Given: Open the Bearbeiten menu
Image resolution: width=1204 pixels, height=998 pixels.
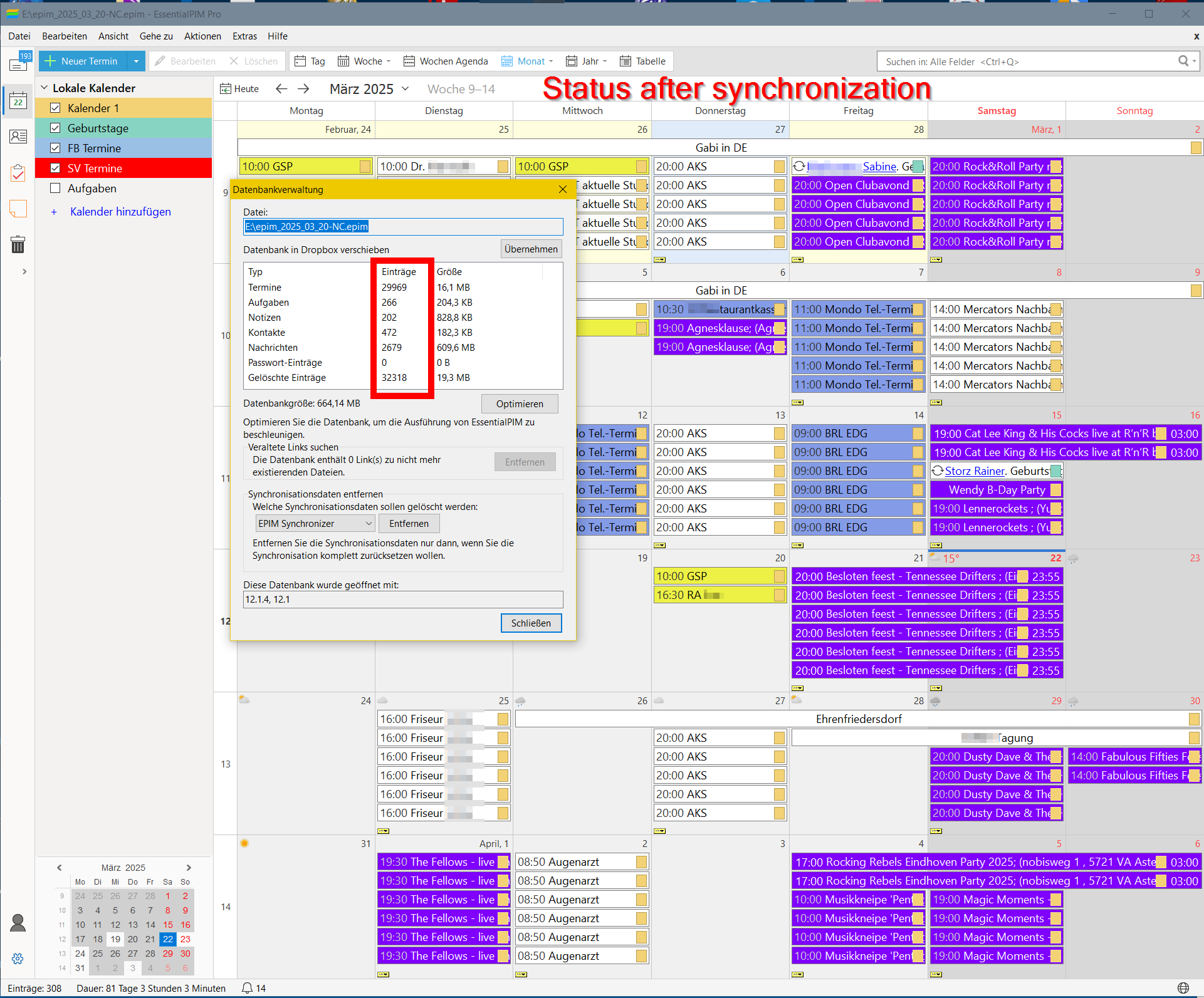Looking at the screenshot, I should 65,36.
